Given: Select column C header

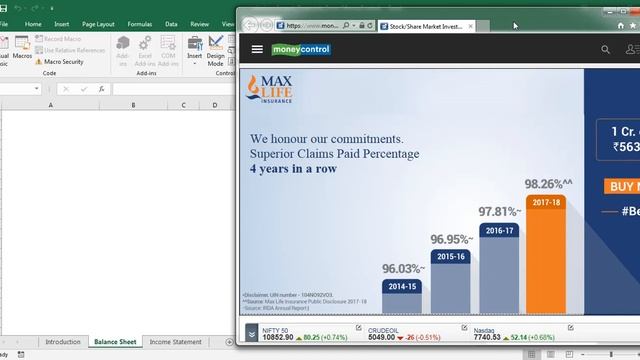Looking at the screenshot, I should coord(183,105).
